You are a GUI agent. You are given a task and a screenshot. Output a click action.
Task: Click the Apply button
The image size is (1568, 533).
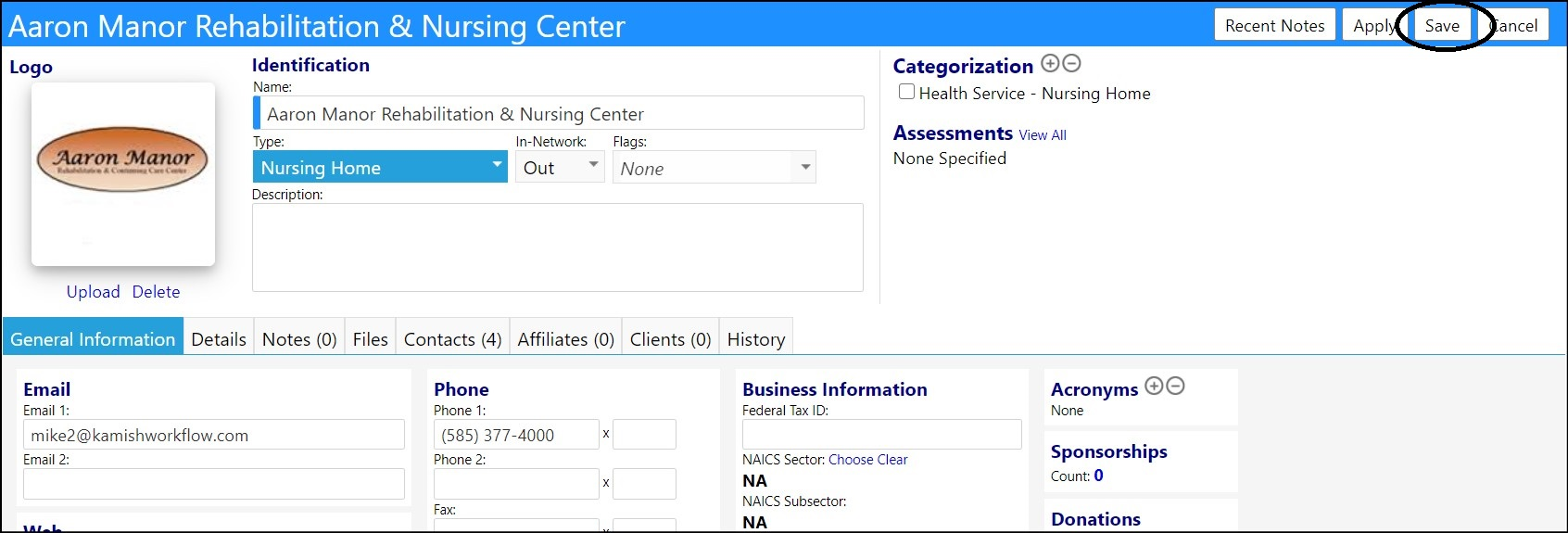(1373, 25)
